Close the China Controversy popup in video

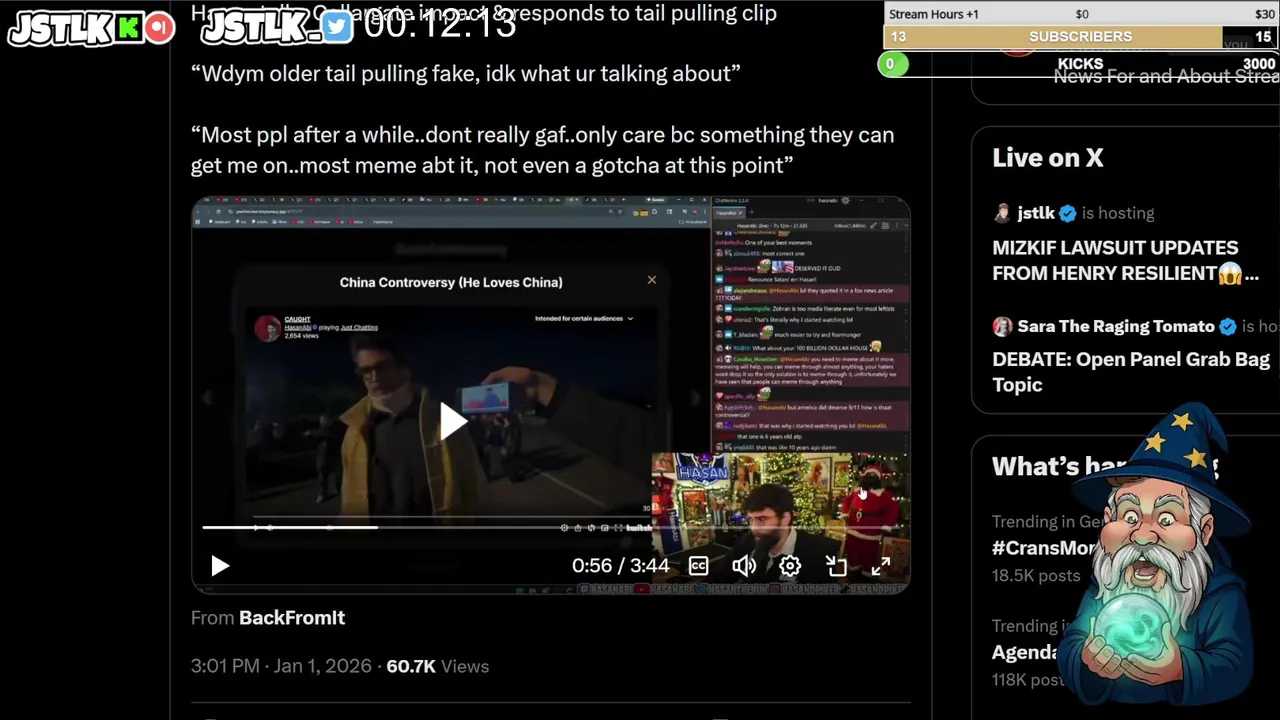(652, 280)
